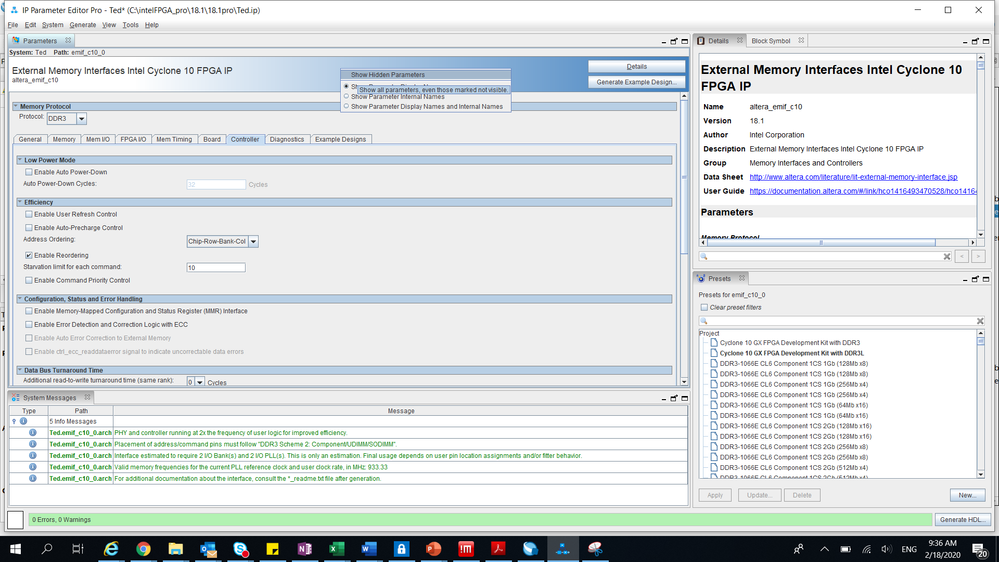The width and height of the screenshot is (999, 562).
Task: Open Adobe Acrobat from the taskbar
Action: [x=498, y=549]
